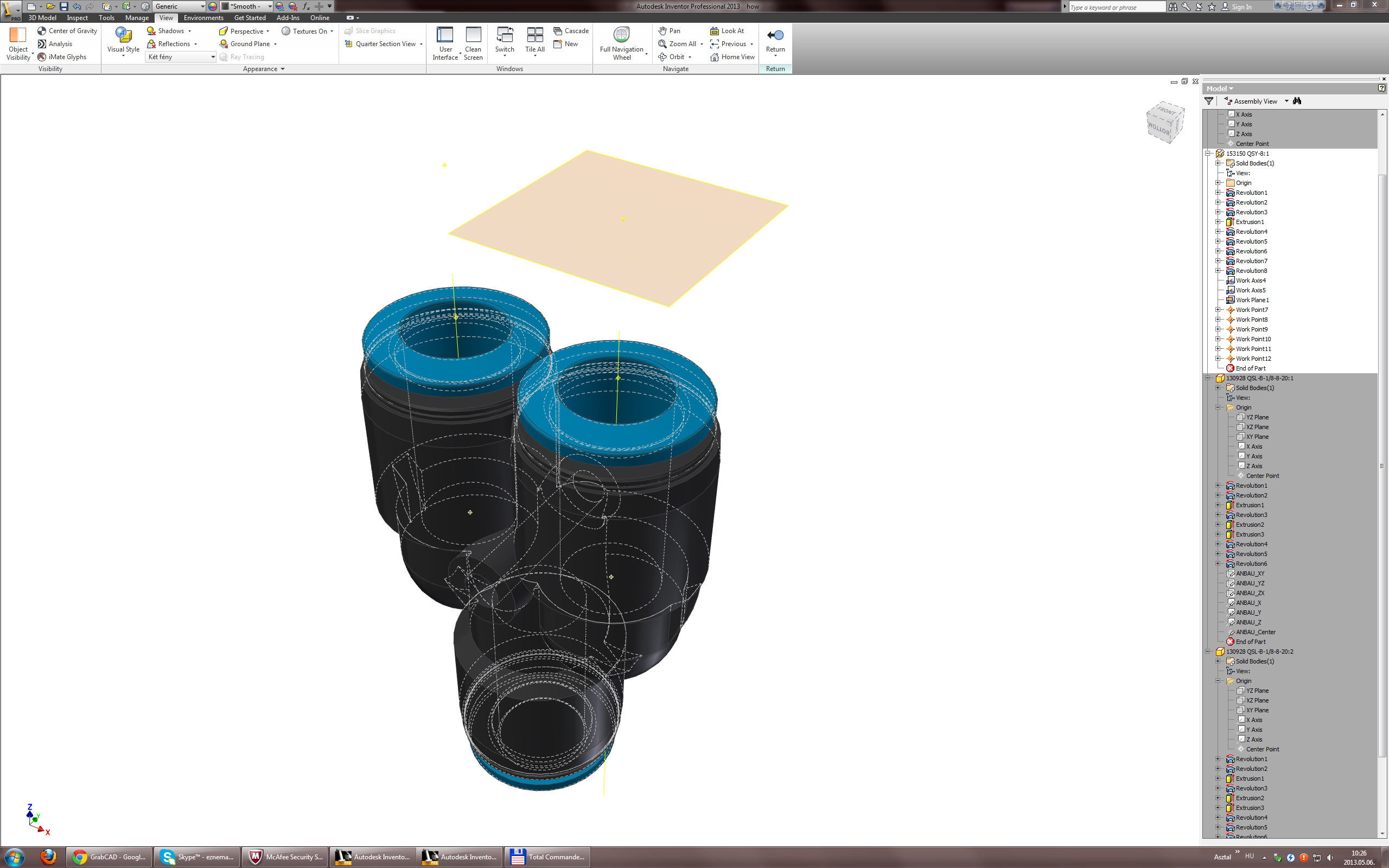This screenshot has height=868, width=1389.
Task: Open the Tools ribbon tab
Action: click(x=107, y=18)
